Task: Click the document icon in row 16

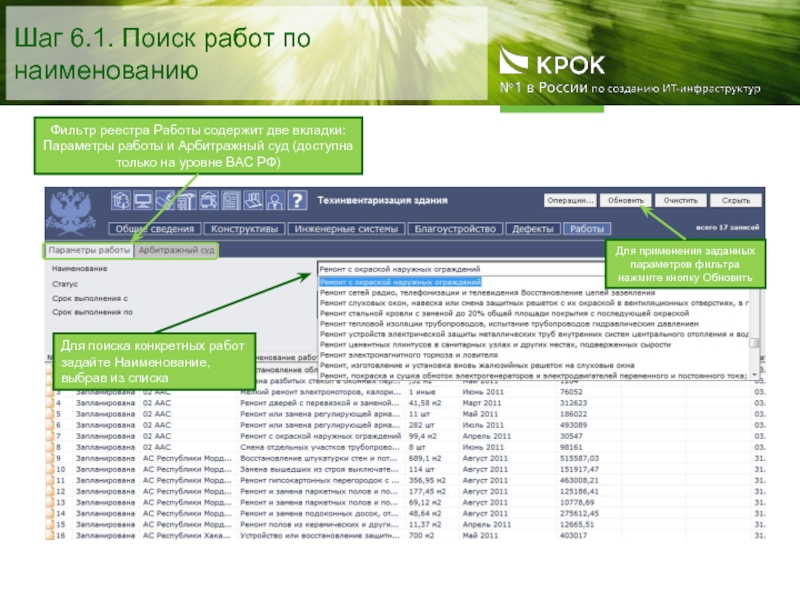Action: coord(50,535)
